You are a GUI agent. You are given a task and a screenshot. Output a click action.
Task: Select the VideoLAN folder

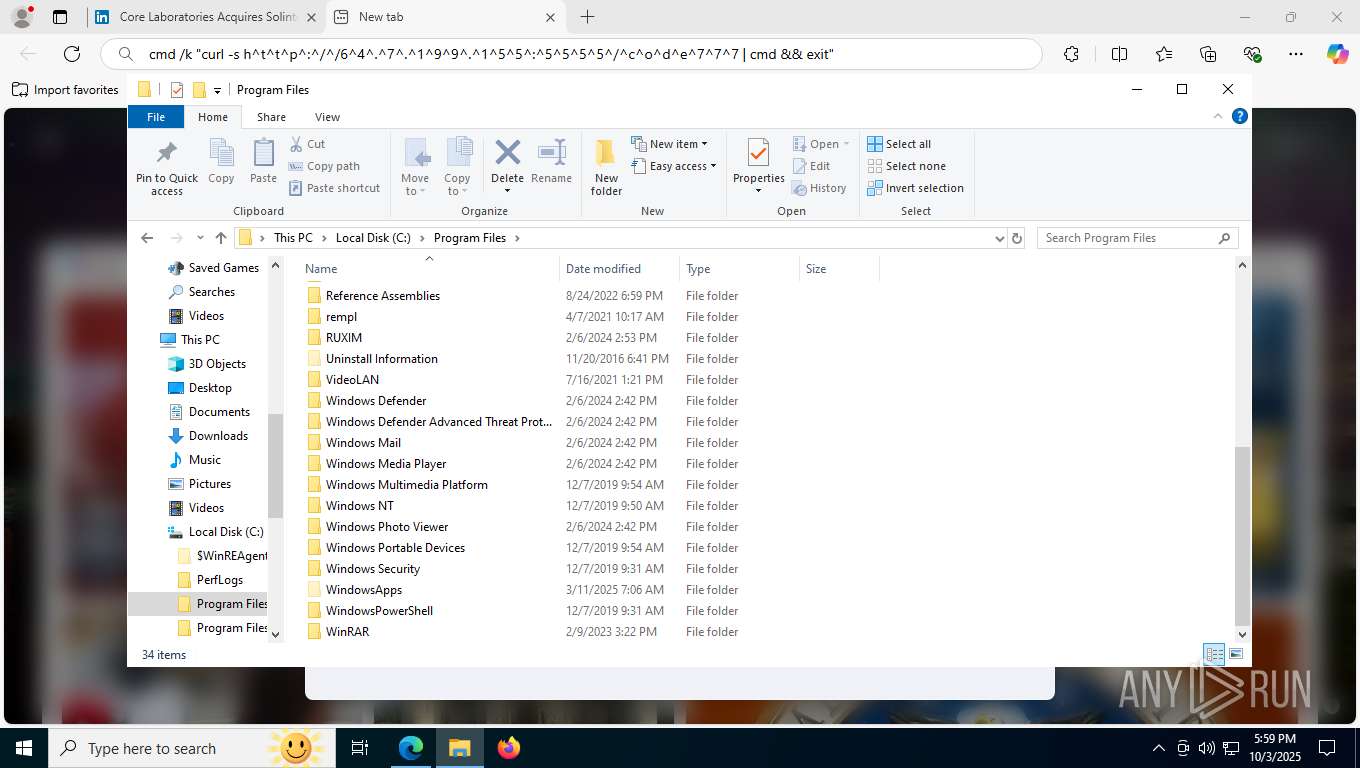[352, 380]
